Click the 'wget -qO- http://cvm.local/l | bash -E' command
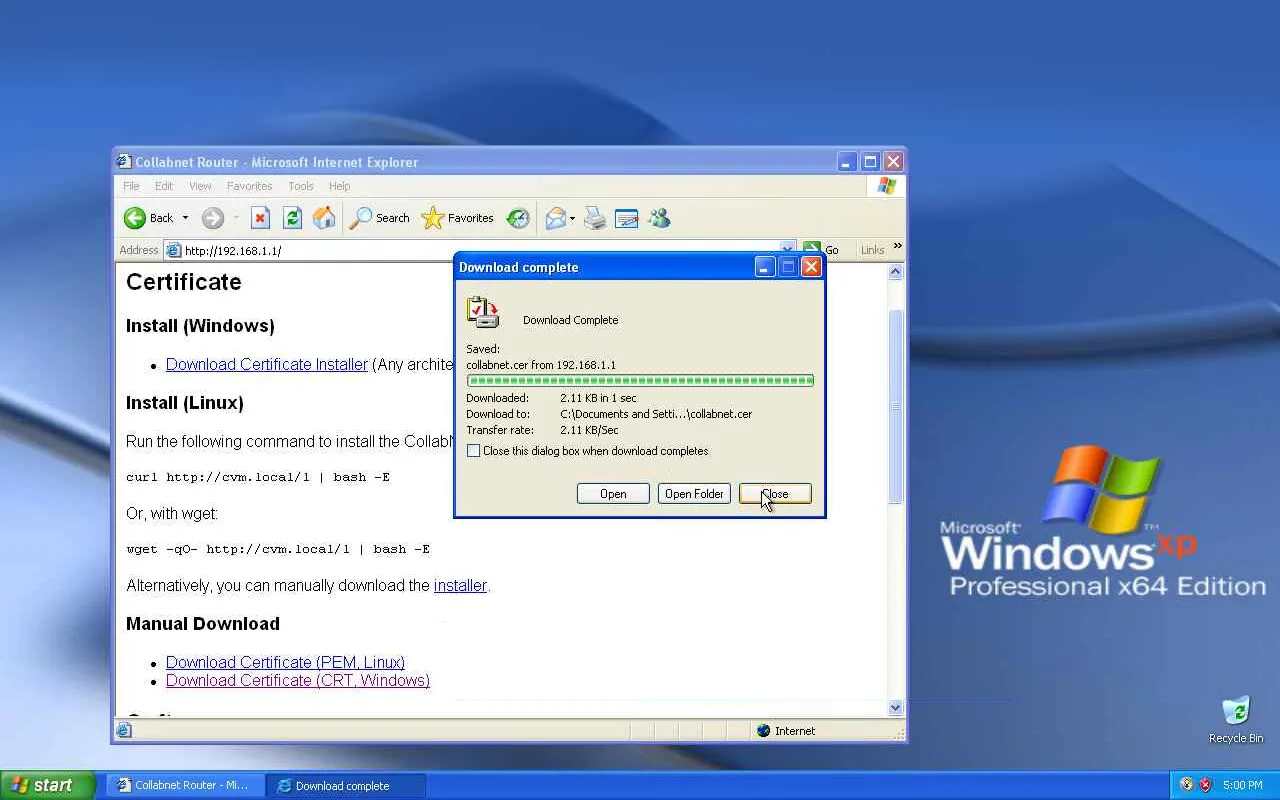Viewport: 1280px width, 800px height. pyautogui.click(x=278, y=549)
